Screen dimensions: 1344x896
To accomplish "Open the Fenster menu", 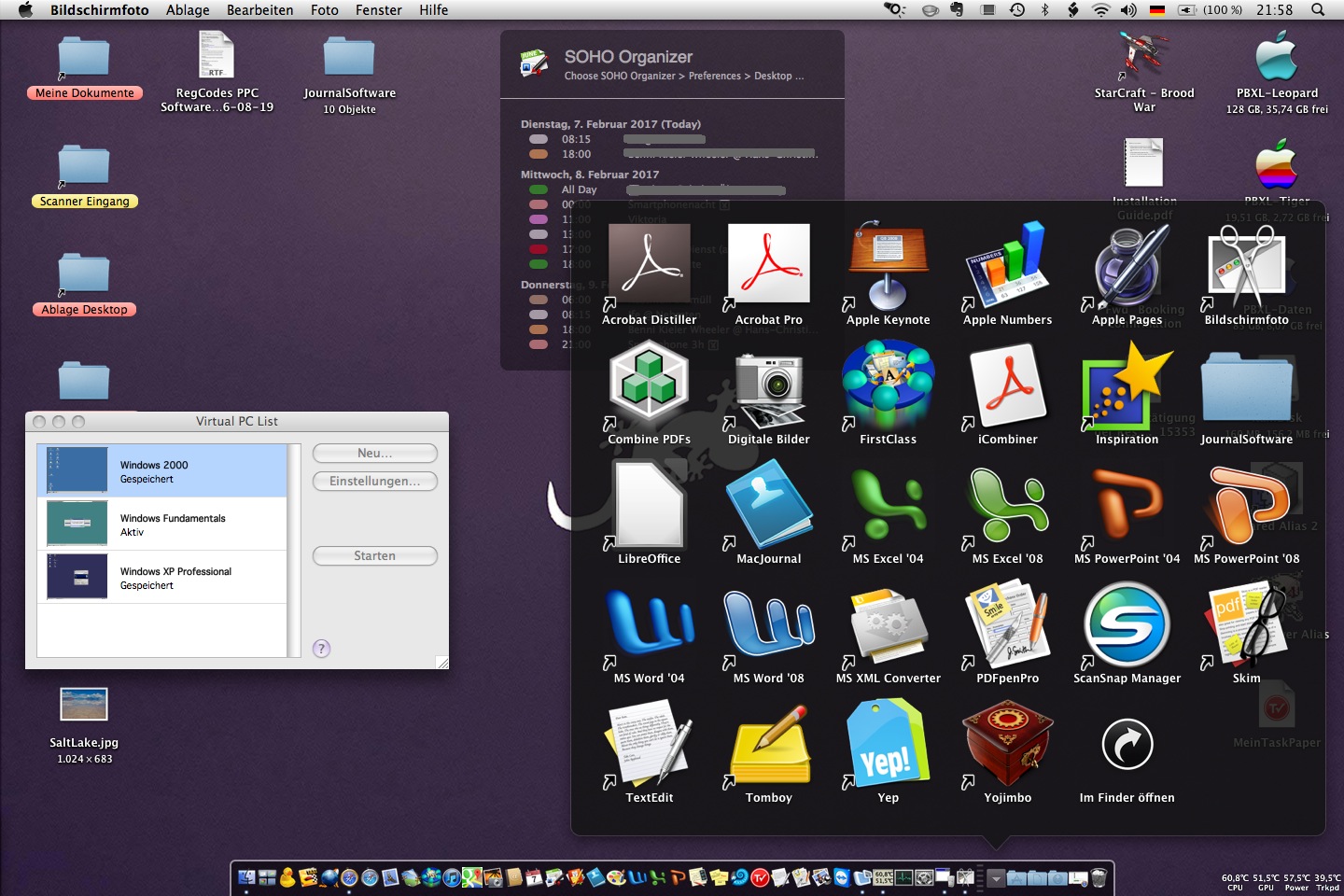I will click(378, 10).
